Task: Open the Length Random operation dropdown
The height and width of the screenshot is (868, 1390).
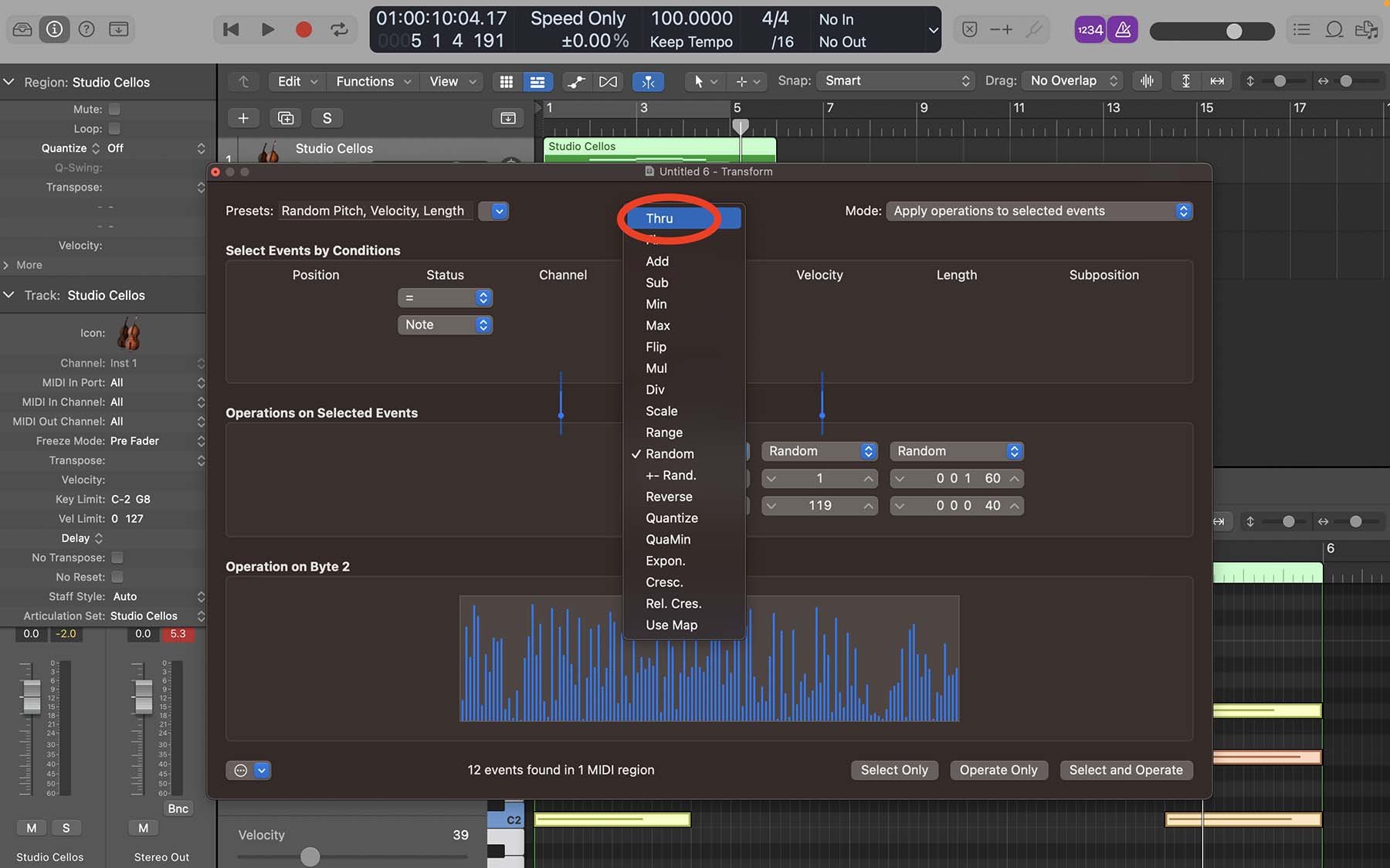Action: 957,451
